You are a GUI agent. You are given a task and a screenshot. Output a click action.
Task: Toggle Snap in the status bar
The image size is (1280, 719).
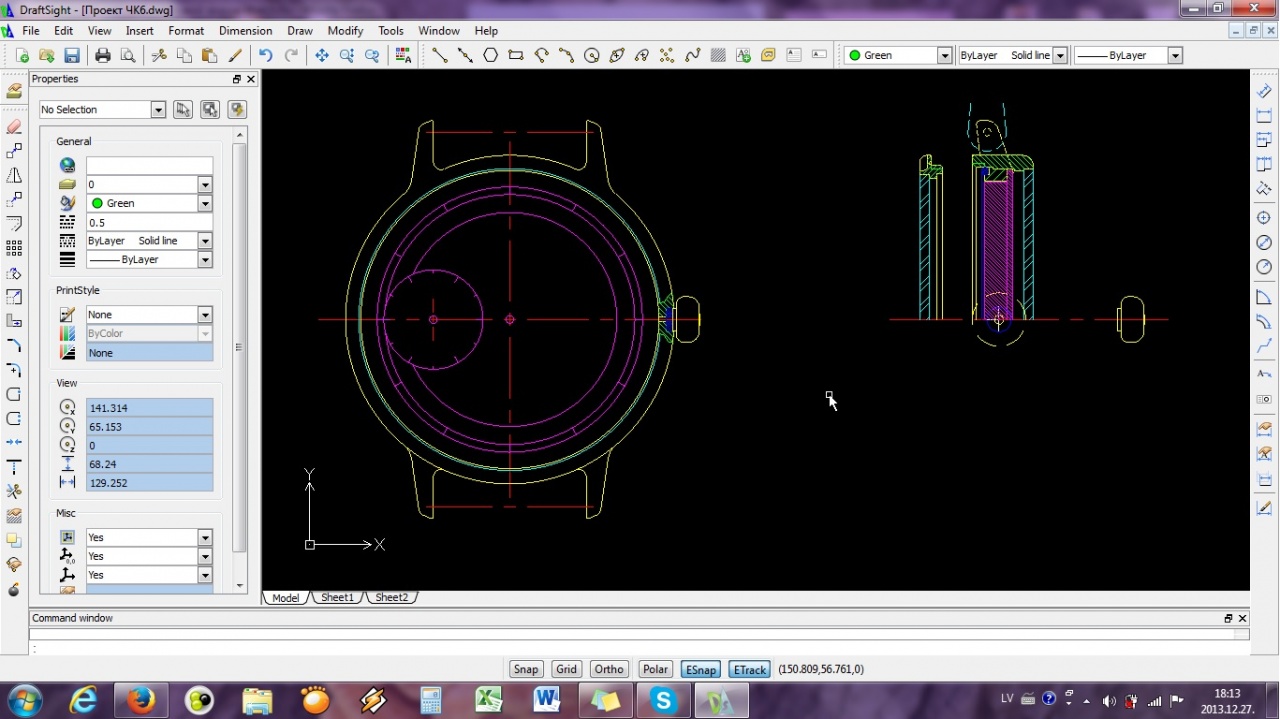pos(525,670)
